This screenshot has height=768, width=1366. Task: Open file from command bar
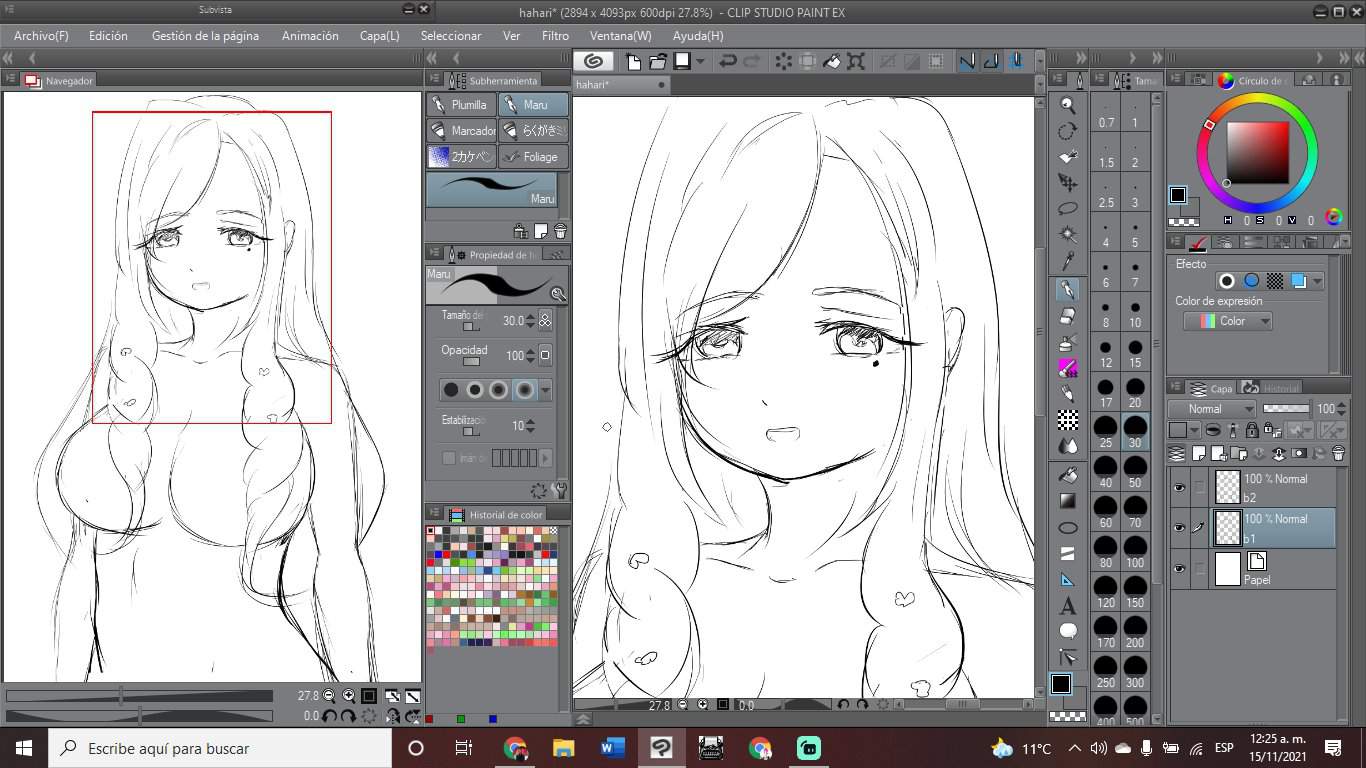657,61
